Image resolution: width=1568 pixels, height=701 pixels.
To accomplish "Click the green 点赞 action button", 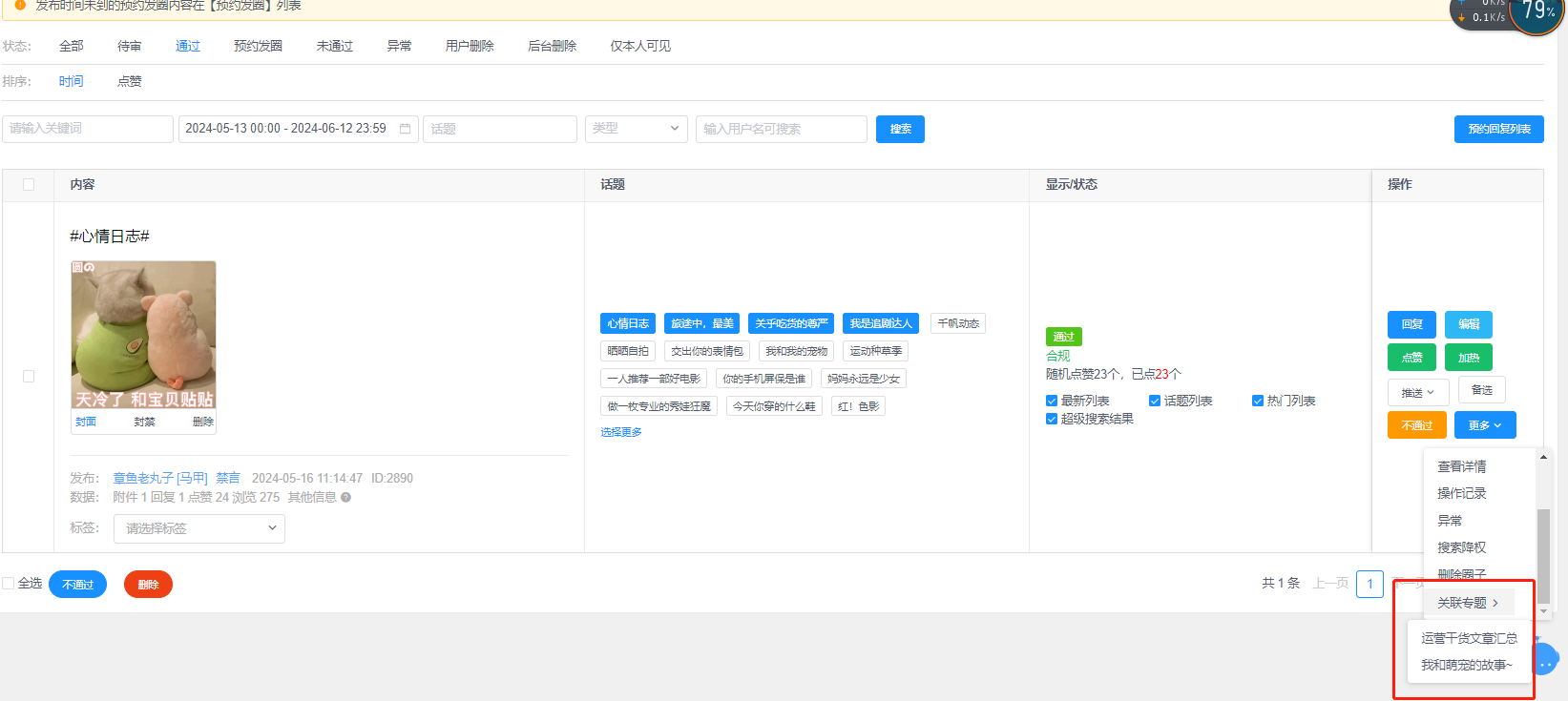I will pyautogui.click(x=1411, y=358).
